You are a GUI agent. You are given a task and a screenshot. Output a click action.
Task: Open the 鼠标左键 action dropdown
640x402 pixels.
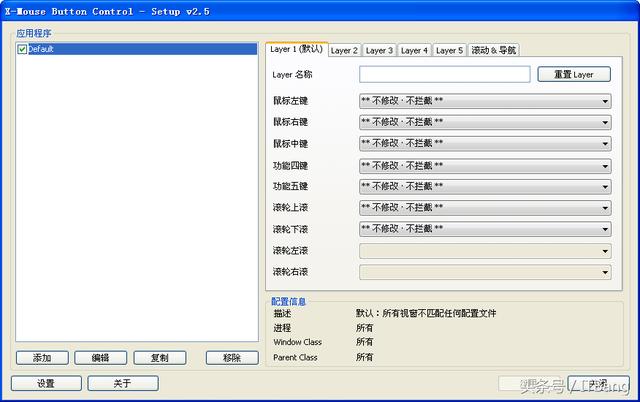click(x=485, y=101)
